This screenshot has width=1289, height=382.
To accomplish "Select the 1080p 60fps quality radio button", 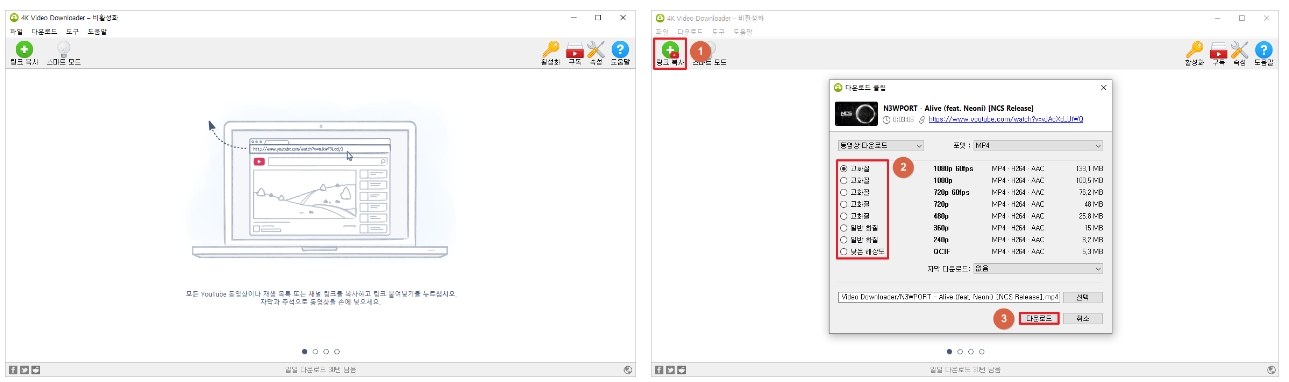I will [845, 168].
